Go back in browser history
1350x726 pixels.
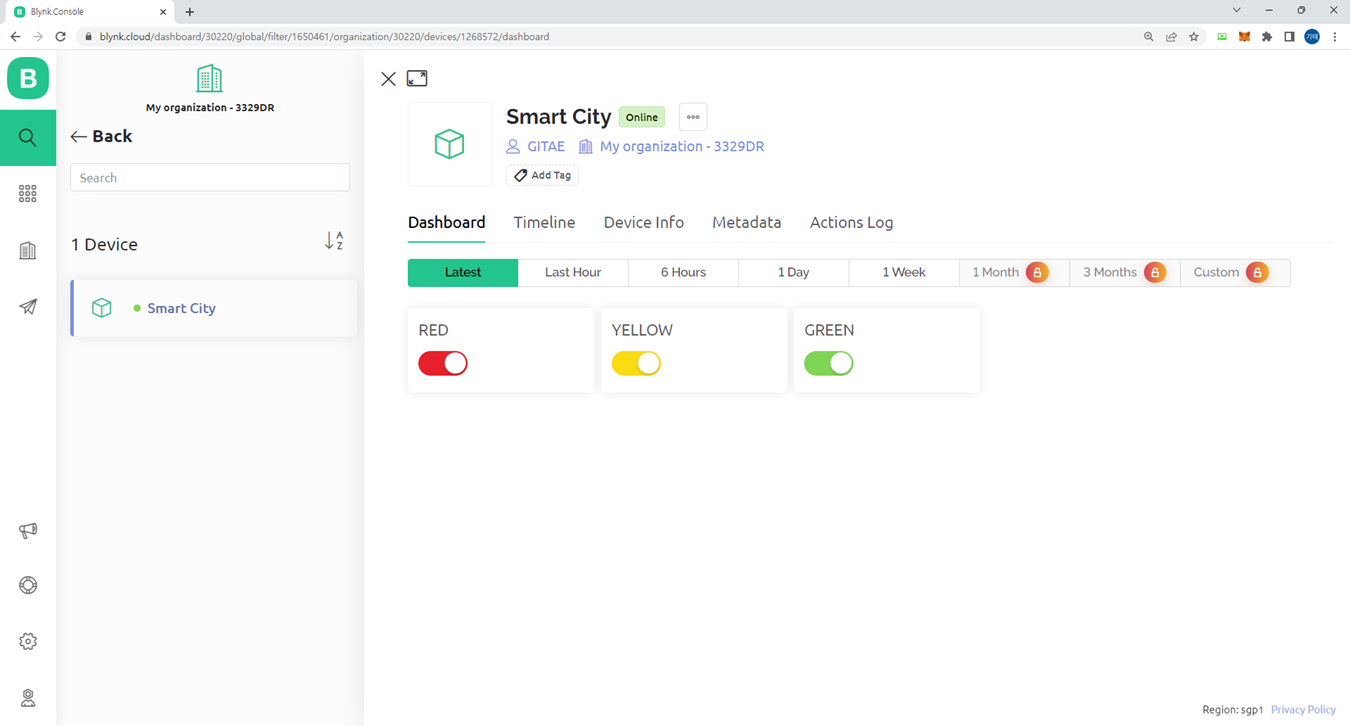click(15, 37)
